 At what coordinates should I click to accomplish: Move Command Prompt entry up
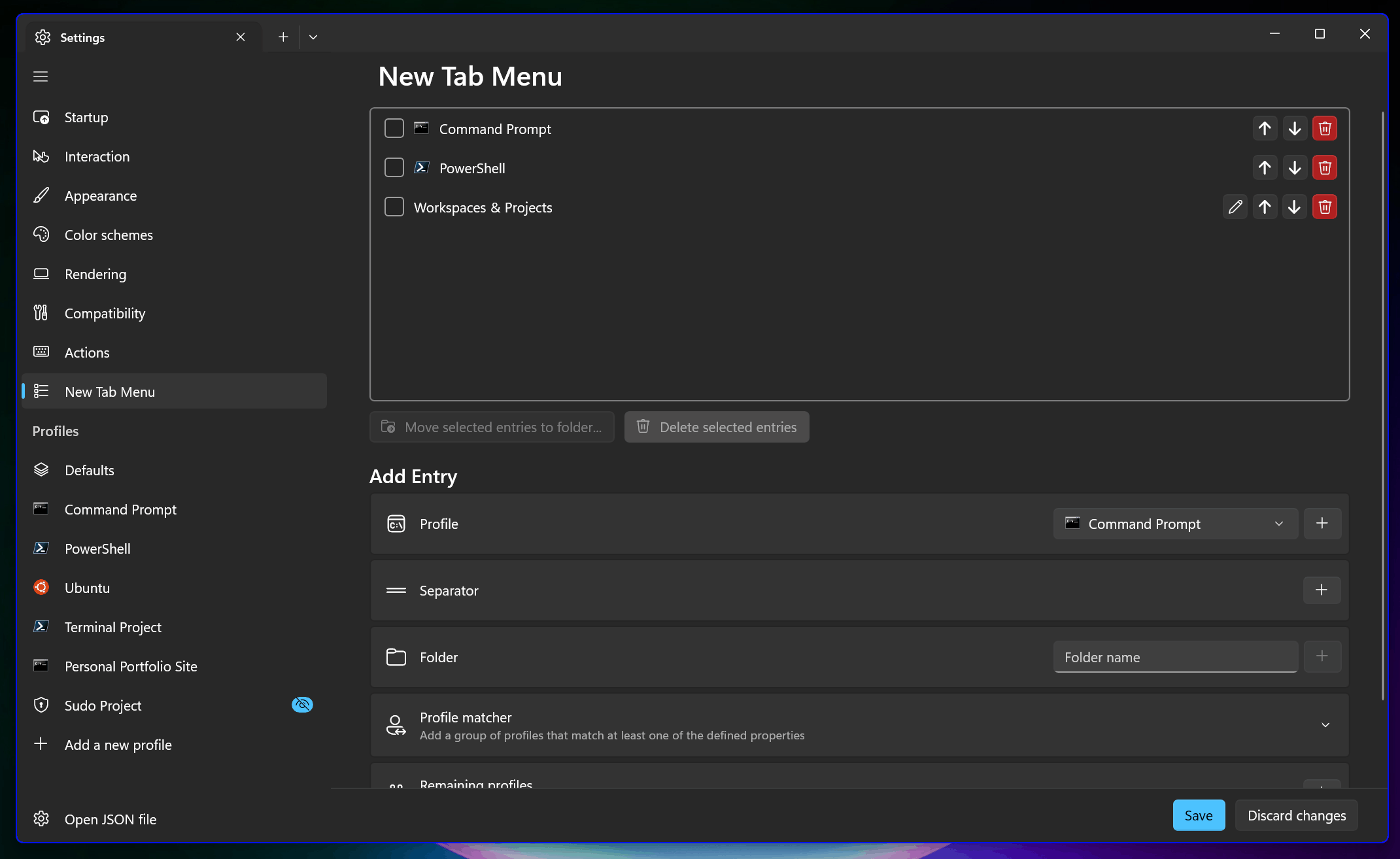tap(1265, 129)
